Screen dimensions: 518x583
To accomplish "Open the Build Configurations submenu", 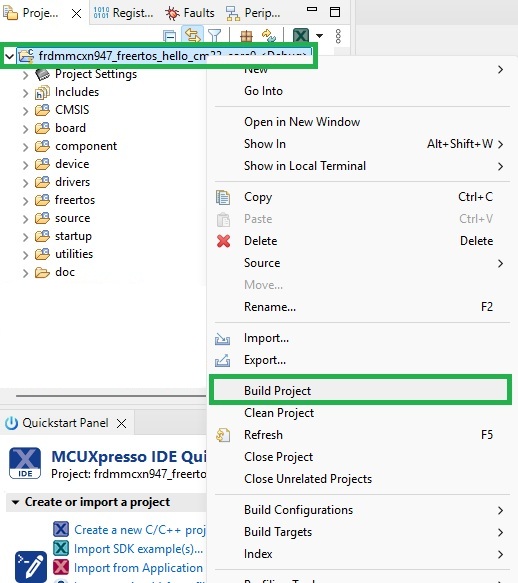I will [361, 510].
